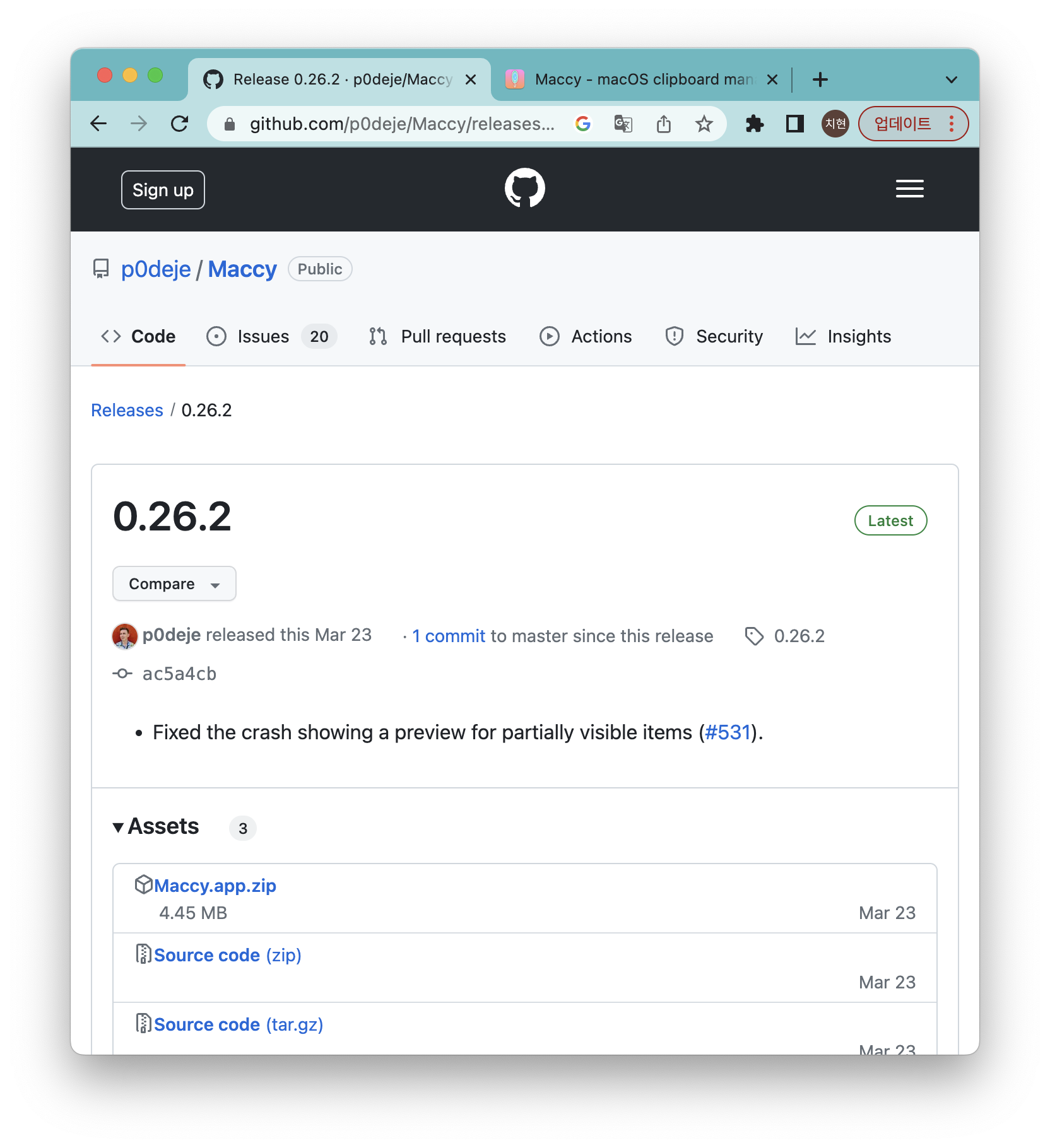Go forward in browser history
Viewport: 1050px width, 1148px height.
tap(139, 124)
